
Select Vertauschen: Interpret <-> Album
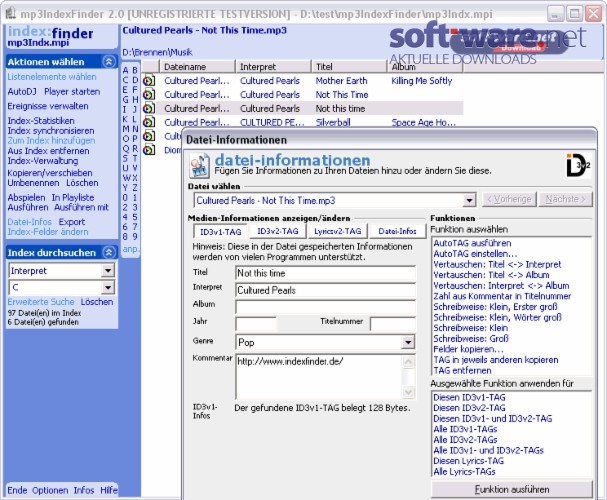tap(501, 286)
